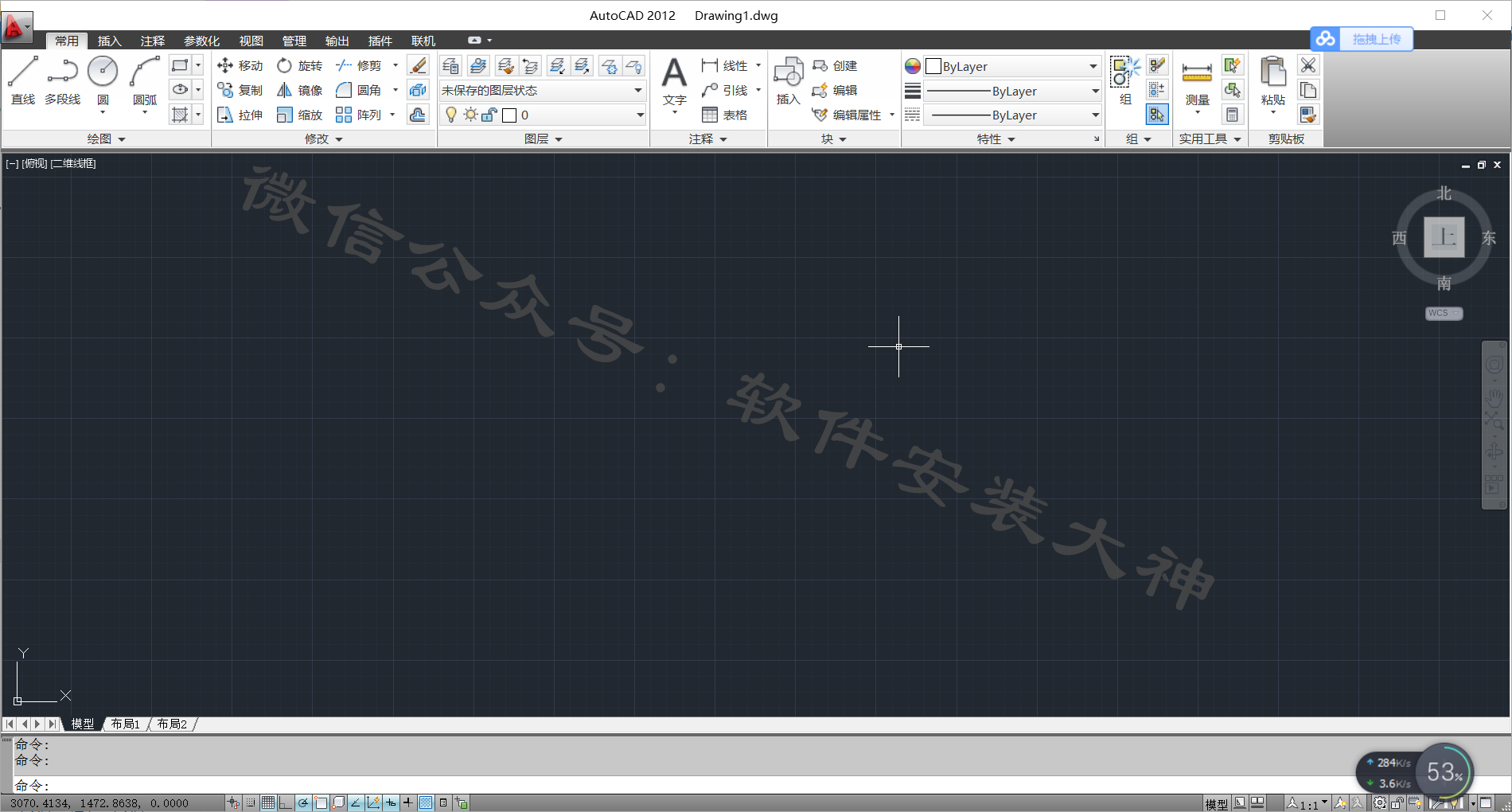Select the Line (直线) drawing tool
1512x812 pixels.
pyautogui.click(x=23, y=80)
